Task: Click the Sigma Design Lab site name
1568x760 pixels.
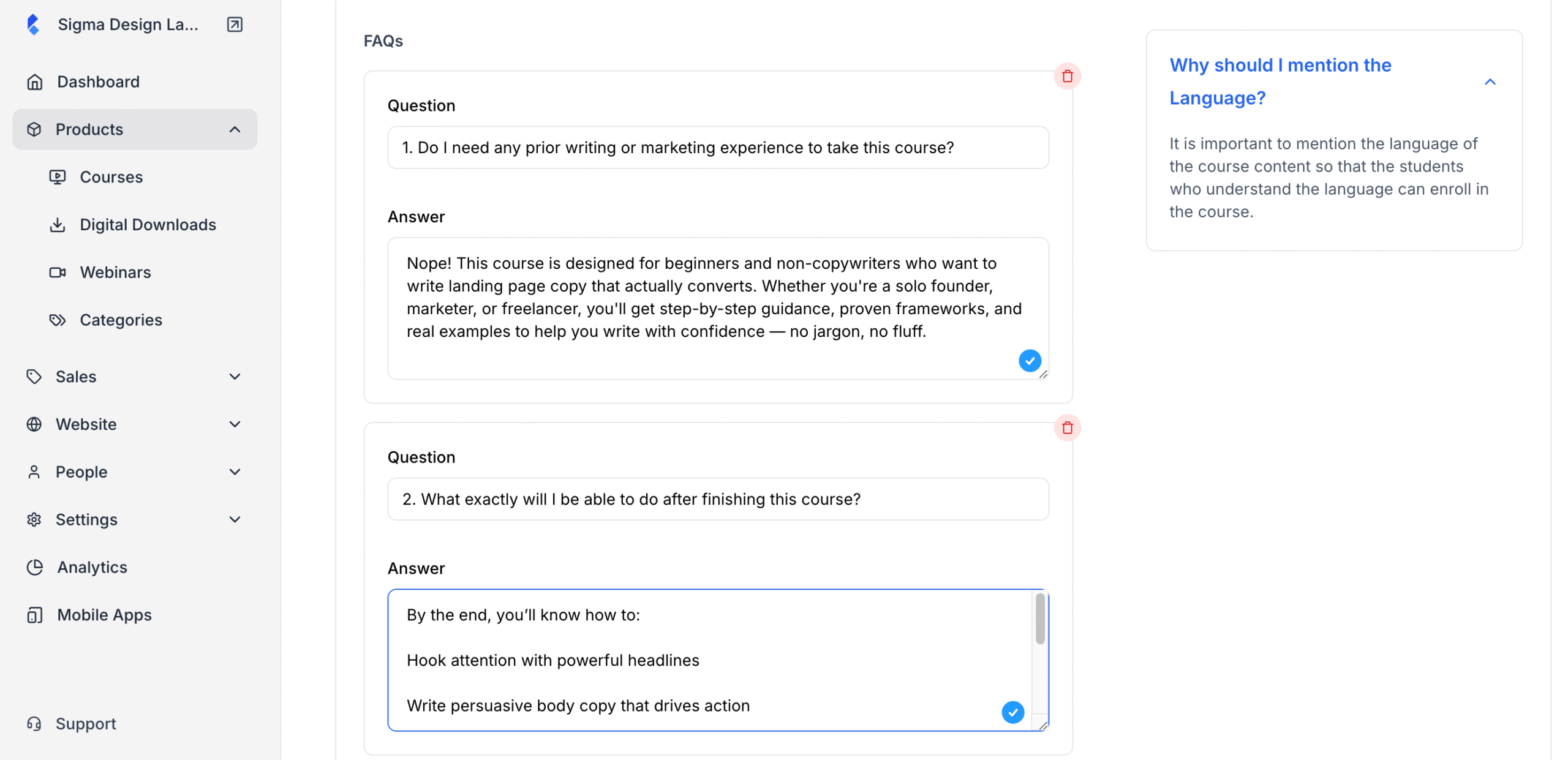Action: pyautogui.click(x=128, y=24)
